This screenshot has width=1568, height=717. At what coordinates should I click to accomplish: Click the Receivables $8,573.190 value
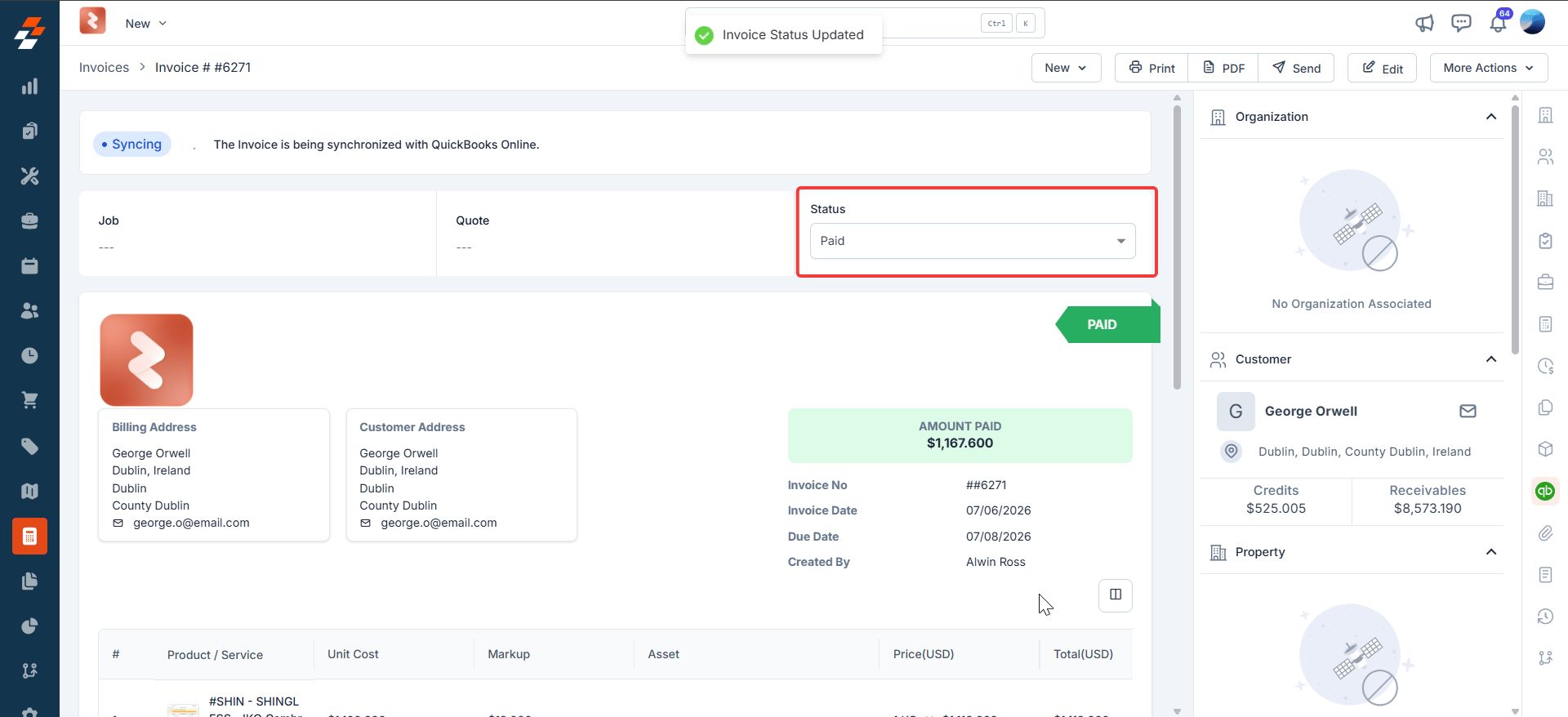[1428, 508]
